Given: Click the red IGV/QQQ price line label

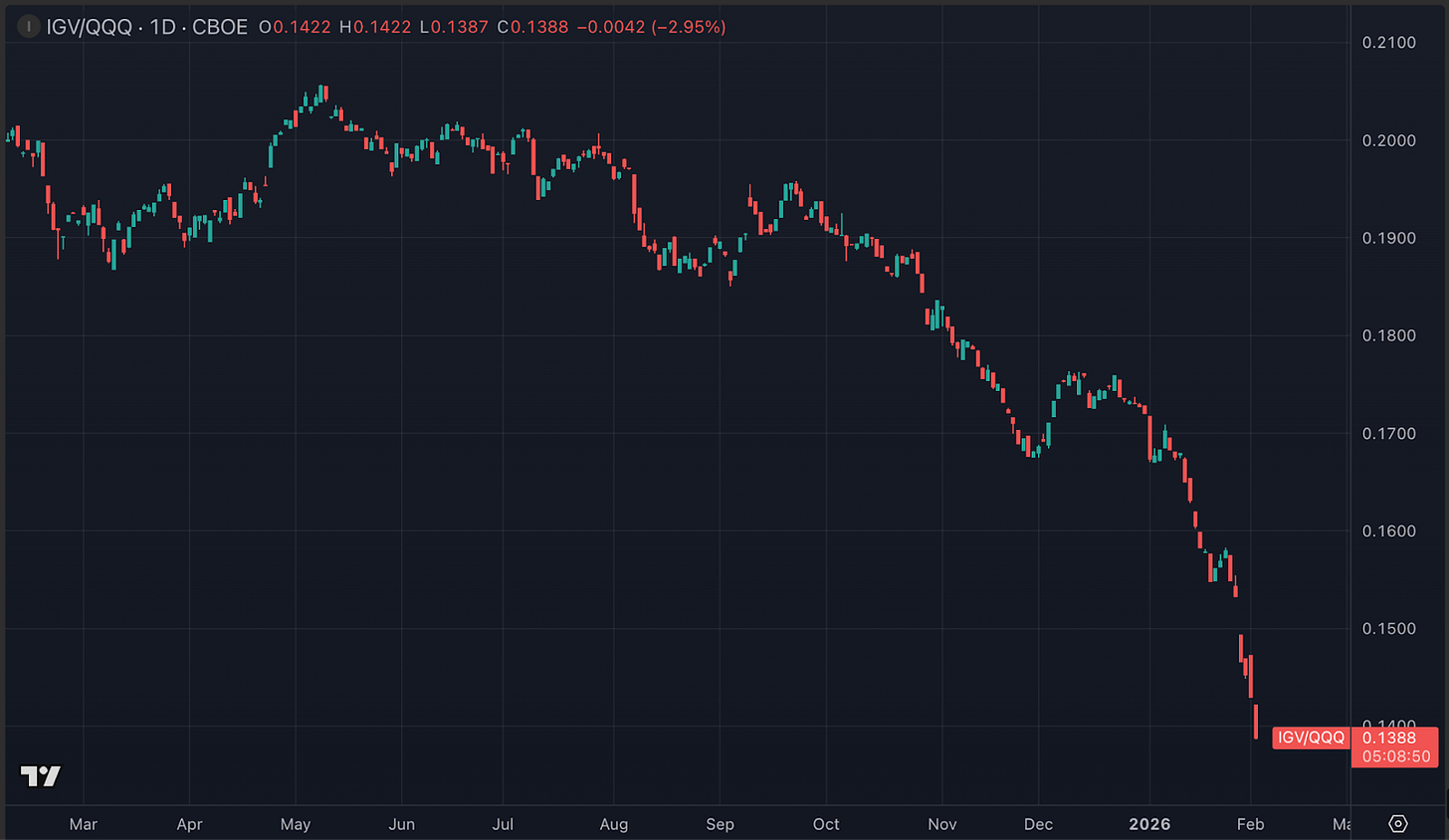Looking at the screenshot, I should 1311,737.
